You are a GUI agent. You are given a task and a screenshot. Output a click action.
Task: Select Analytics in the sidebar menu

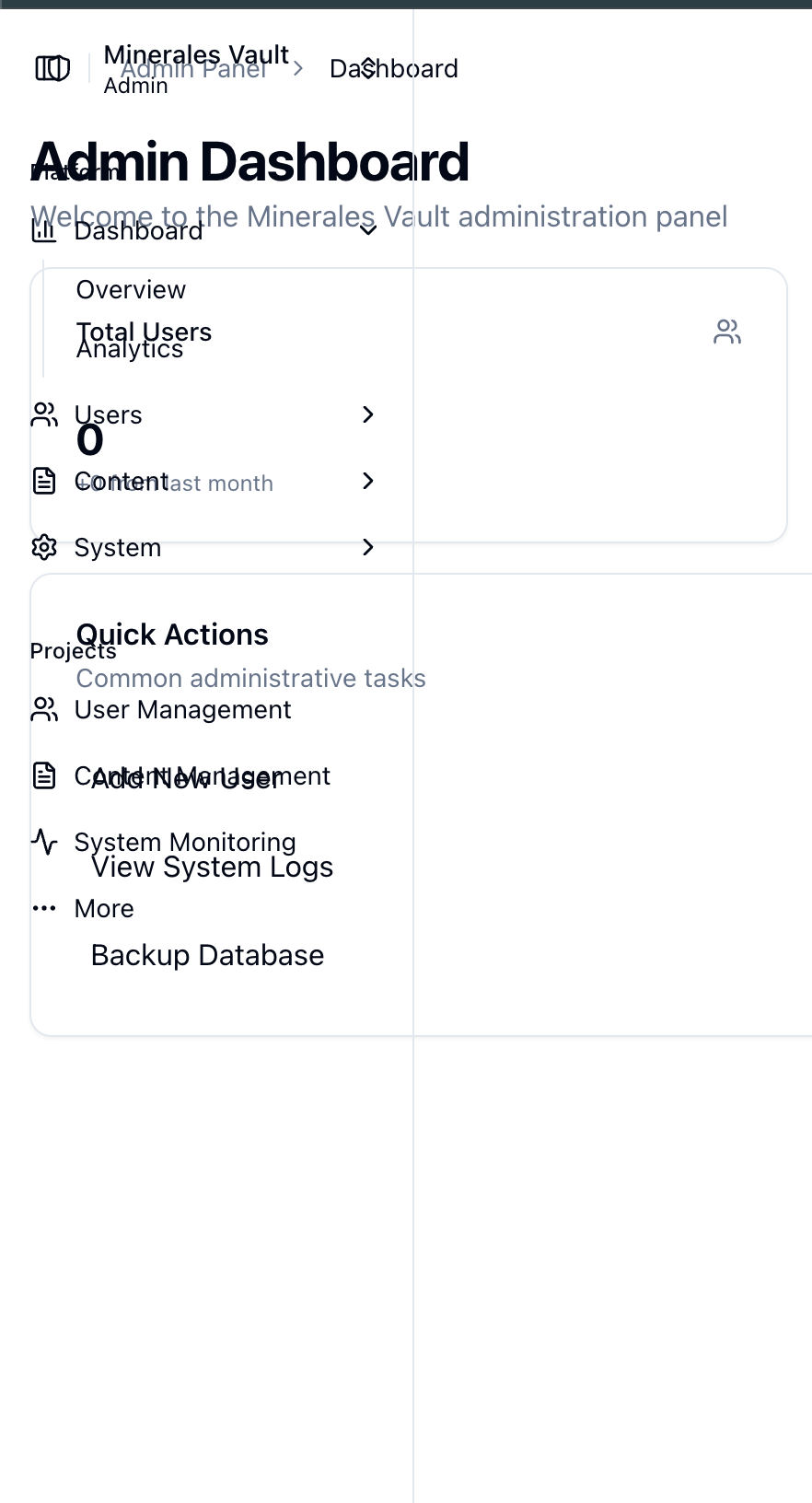[x=130, y=349]
